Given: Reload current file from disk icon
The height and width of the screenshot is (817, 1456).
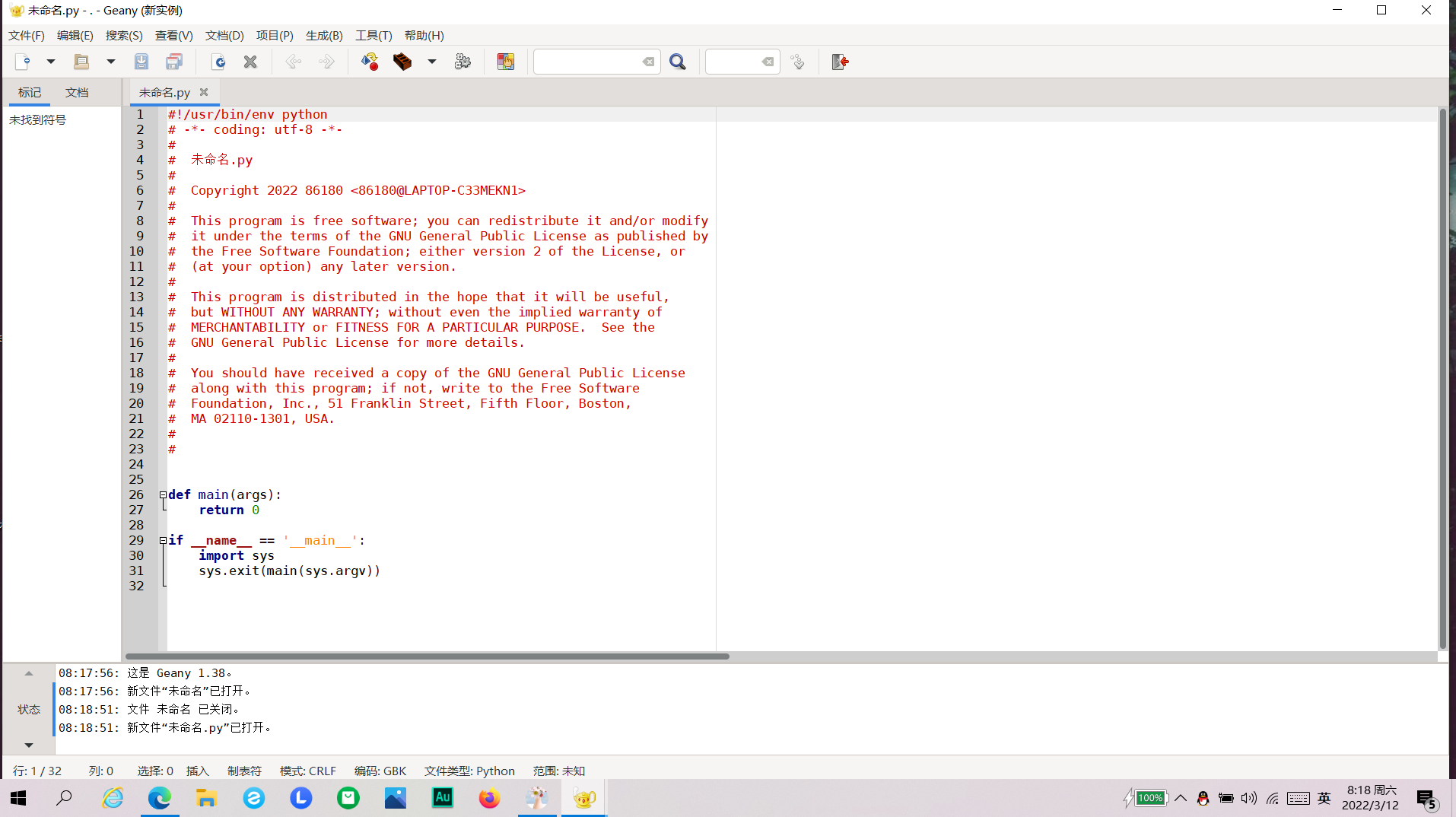Looking at the screenshot, I should point(218,62).
